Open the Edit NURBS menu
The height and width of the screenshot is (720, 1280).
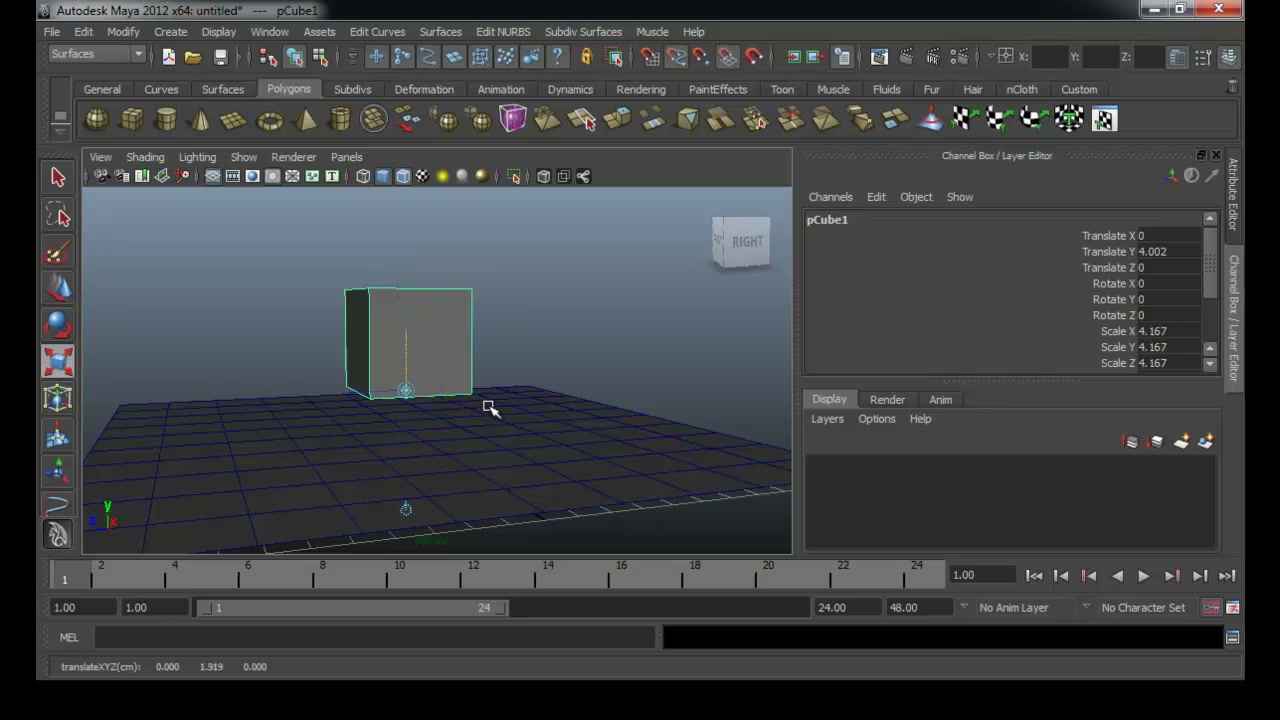(x=503, y=32)
